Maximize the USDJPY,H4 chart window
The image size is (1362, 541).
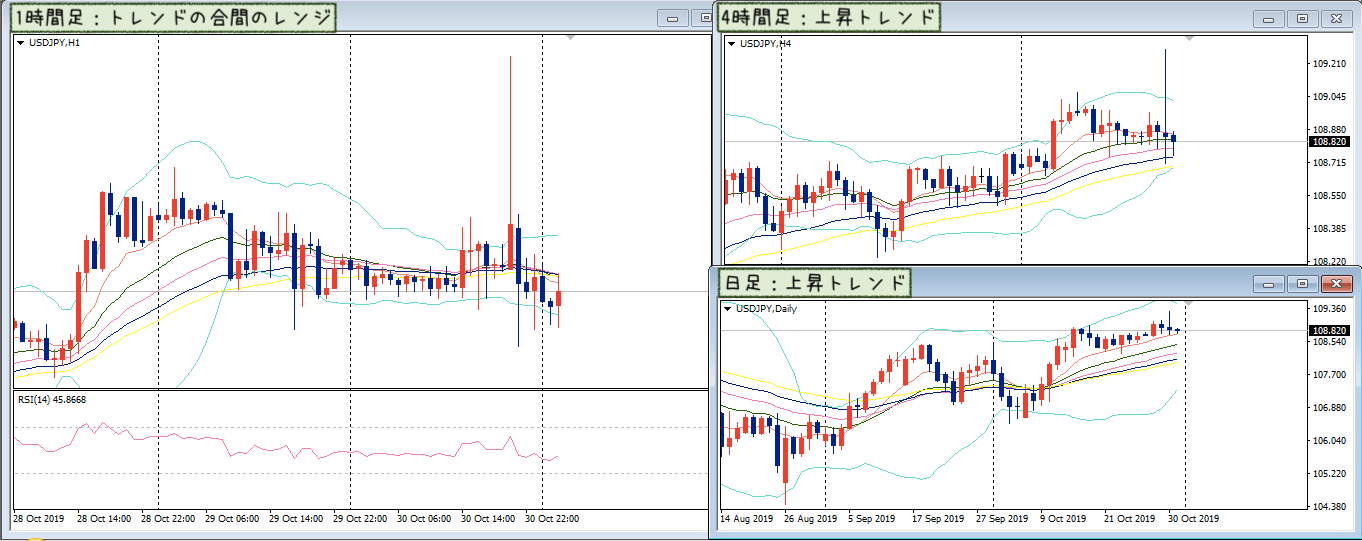point(1302,18)
